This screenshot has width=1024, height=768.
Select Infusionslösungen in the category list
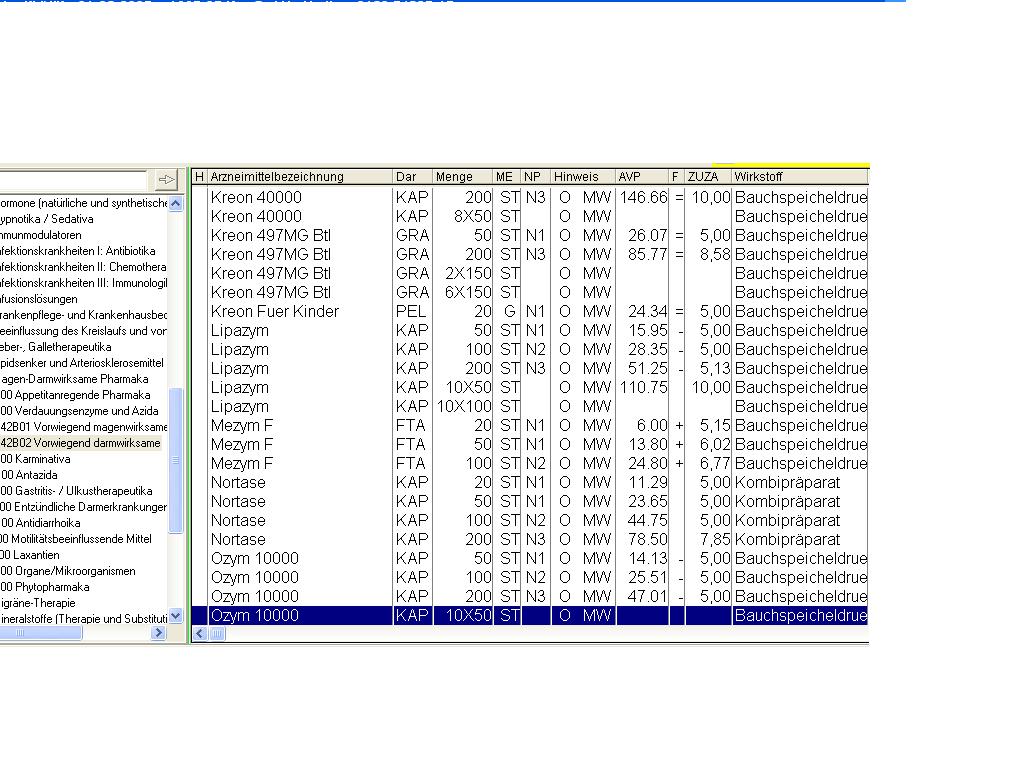[39, 299]
